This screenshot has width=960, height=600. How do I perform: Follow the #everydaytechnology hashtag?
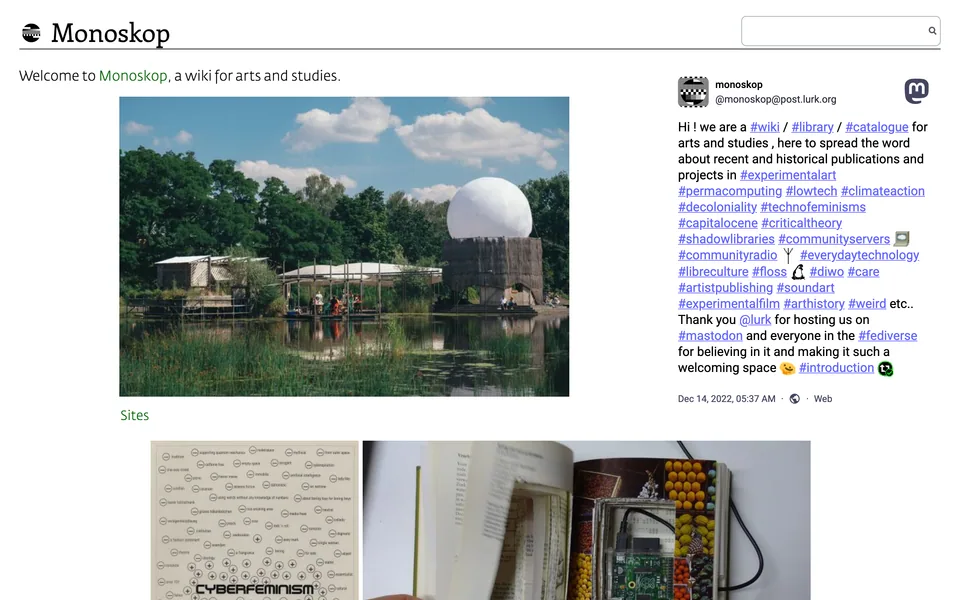coord(860,255)
